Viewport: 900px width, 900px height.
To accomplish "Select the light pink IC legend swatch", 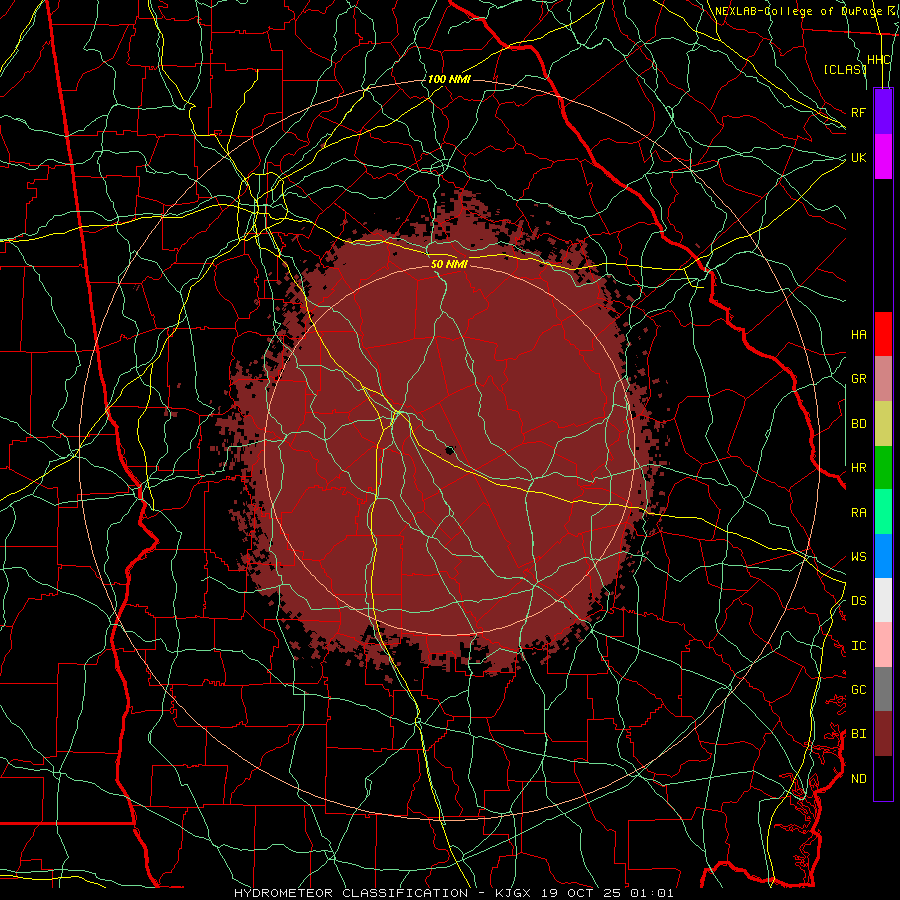I will (883, 645).
